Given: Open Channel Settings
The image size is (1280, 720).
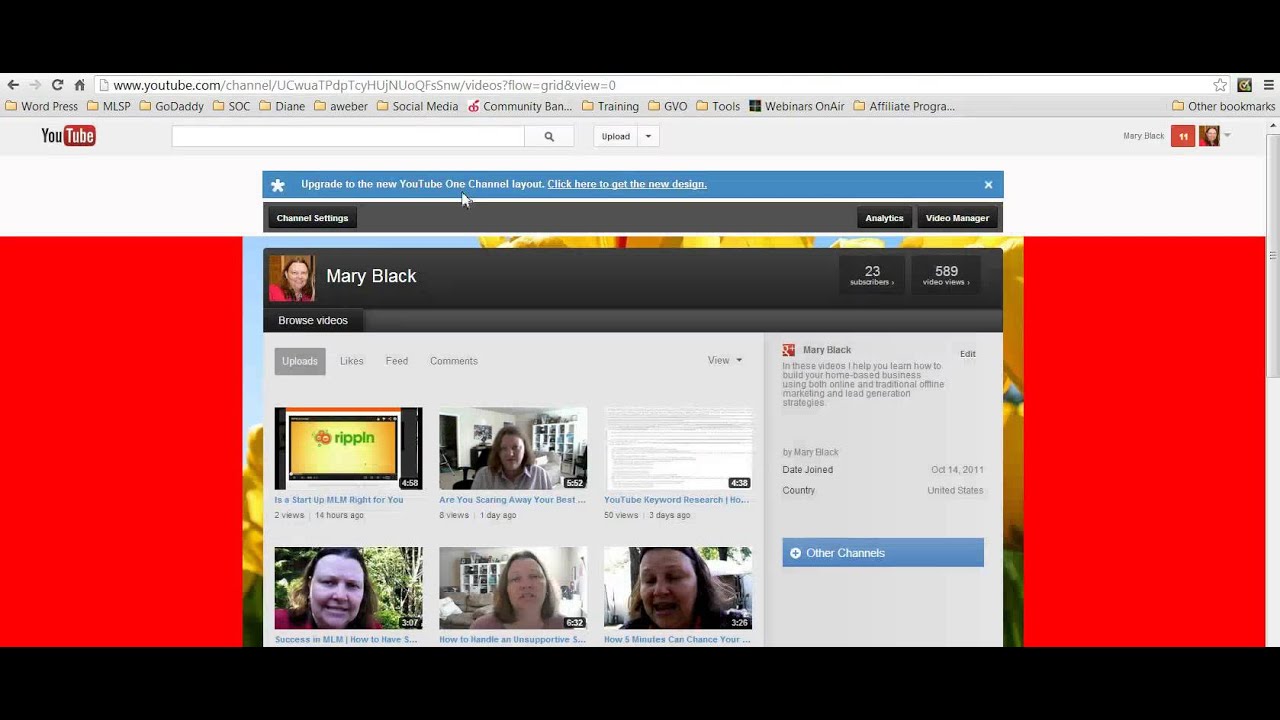Looking at the screenshot, I should click(312, 218).
